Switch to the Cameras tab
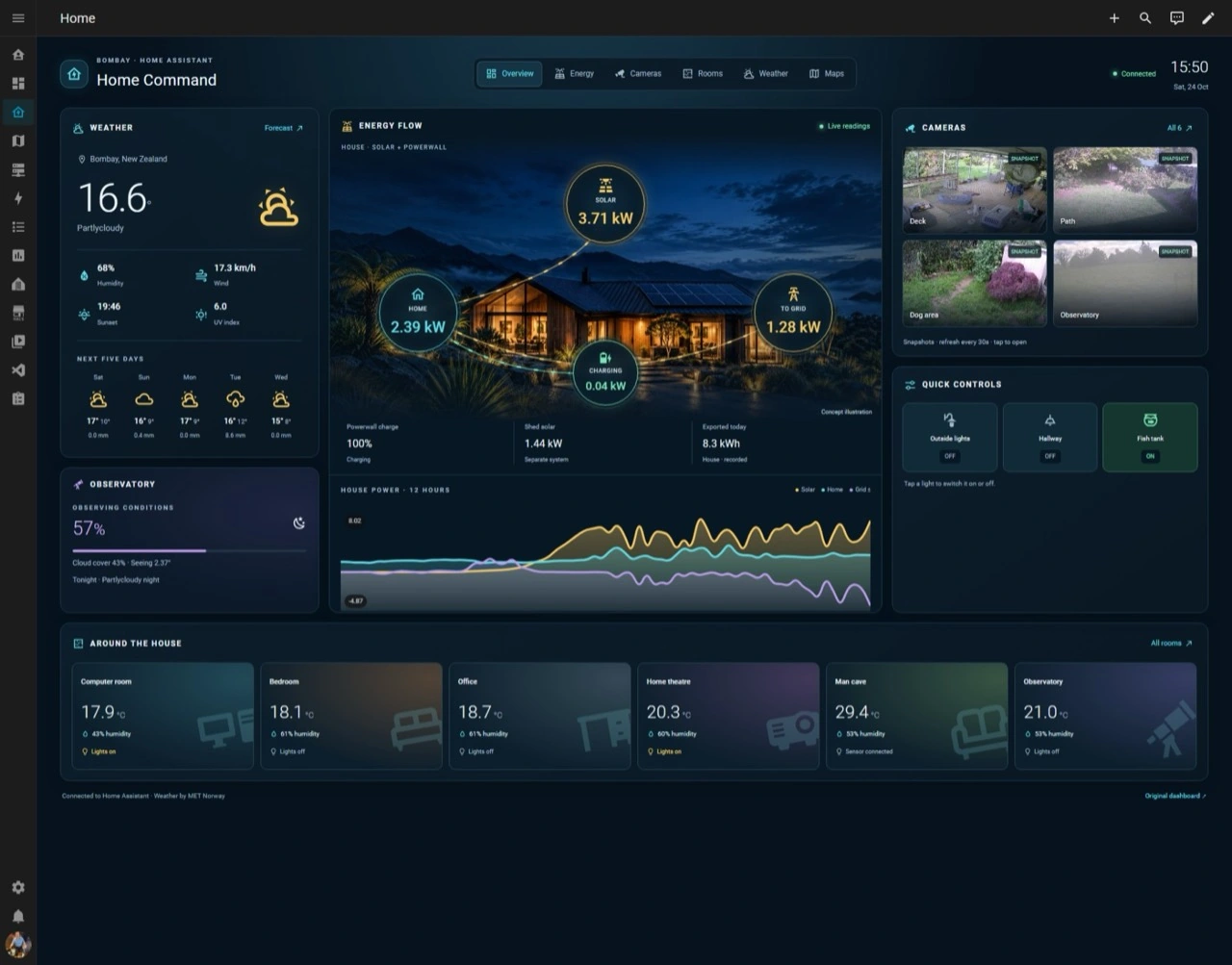 pos(638,74)
